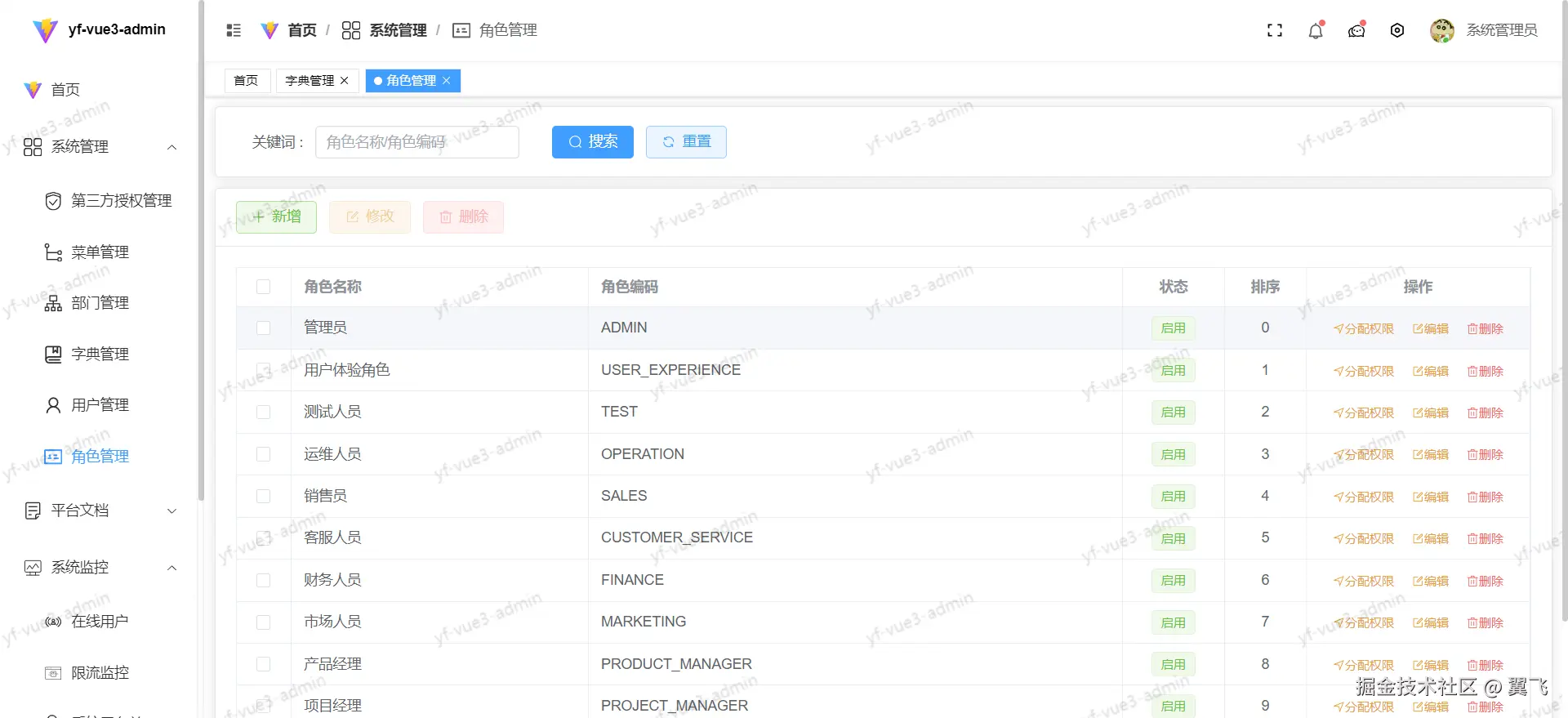
Task: Open the 系统管理员 user dropdown
Action: tap(1502, 30)
